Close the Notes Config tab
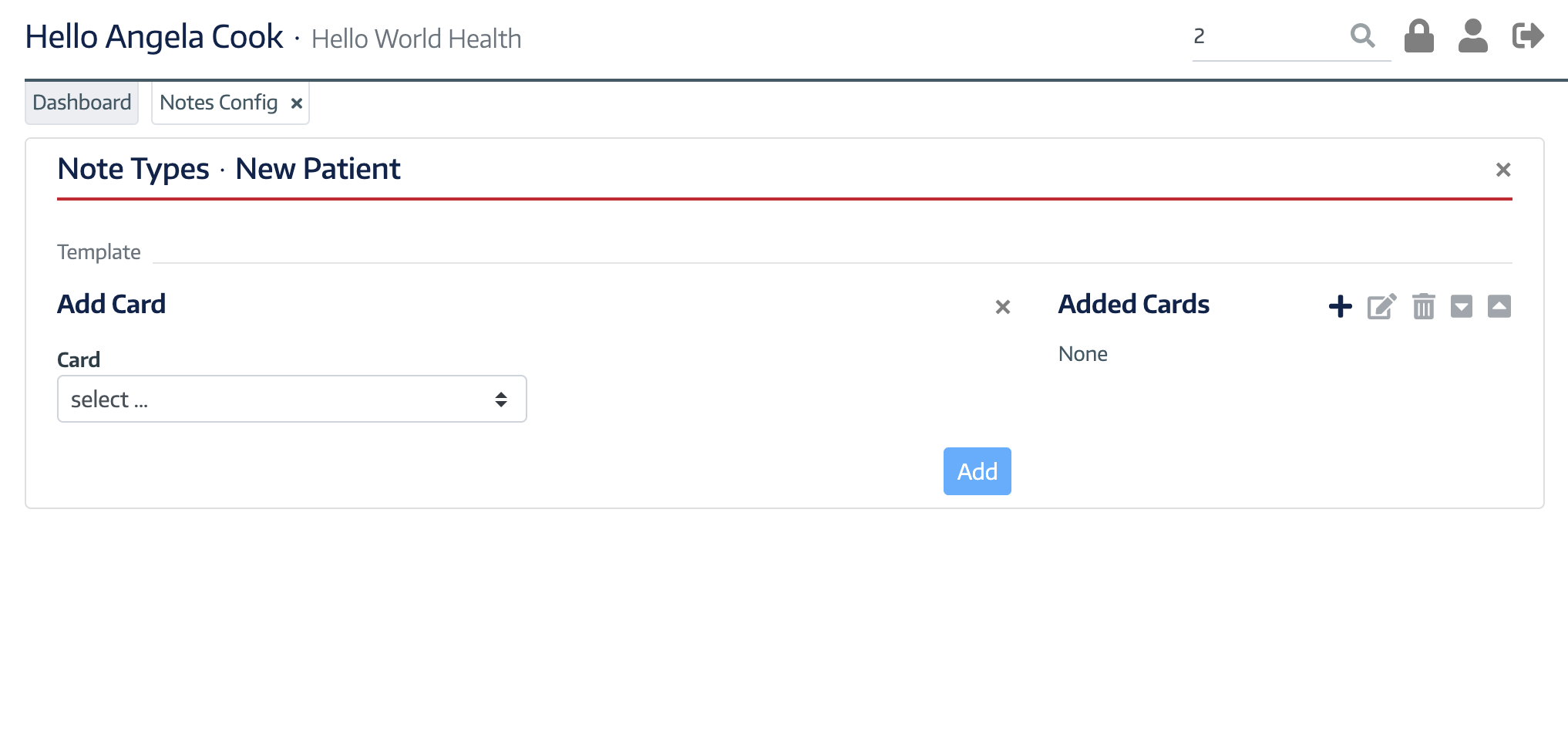 (297, 103)
